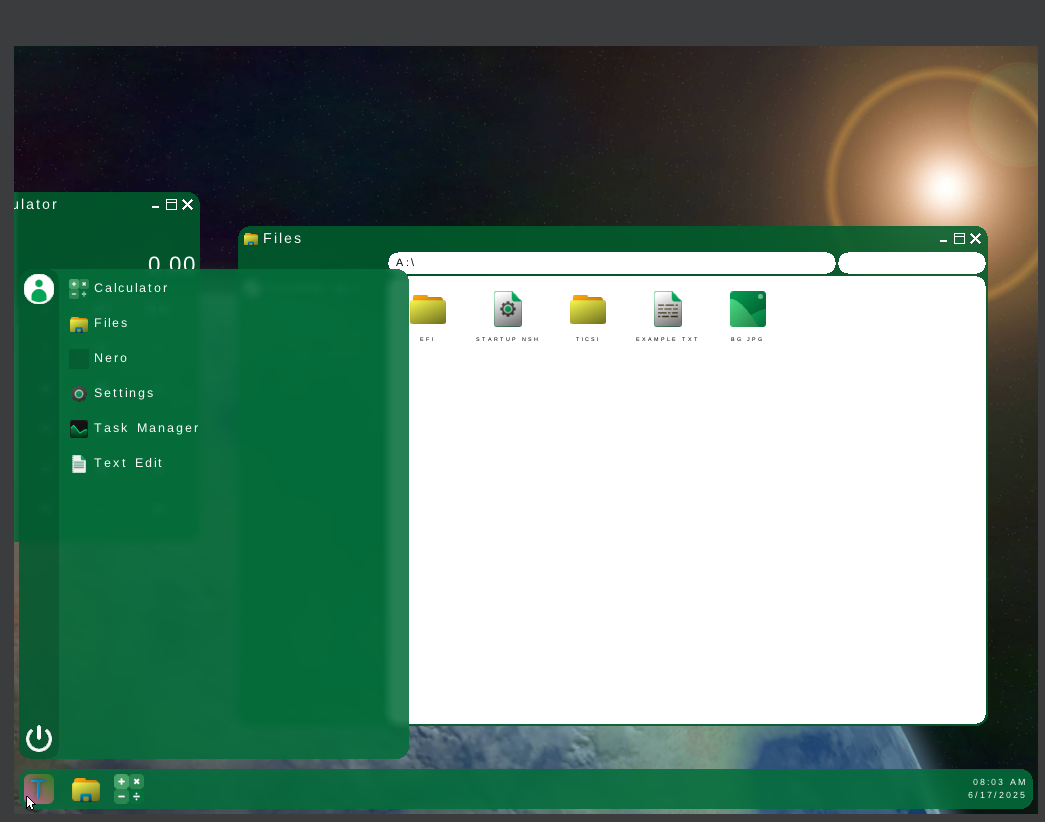Click the A:\ address path bar

(610, 263)
